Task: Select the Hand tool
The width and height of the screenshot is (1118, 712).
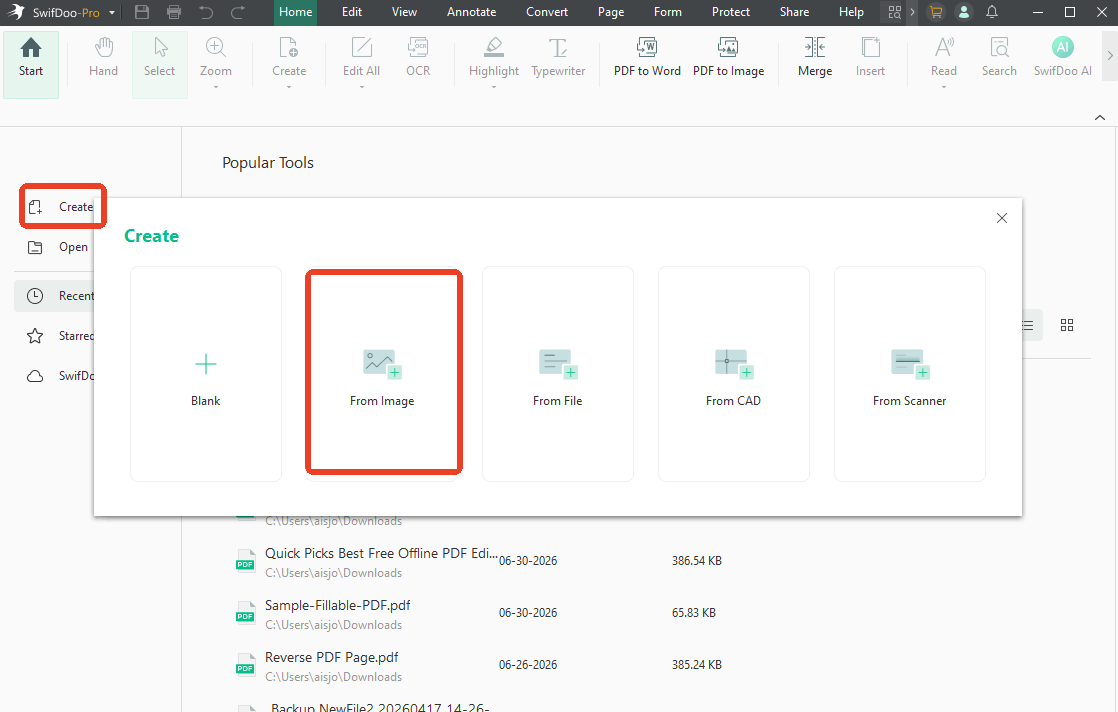Action: tap(103, 58)
